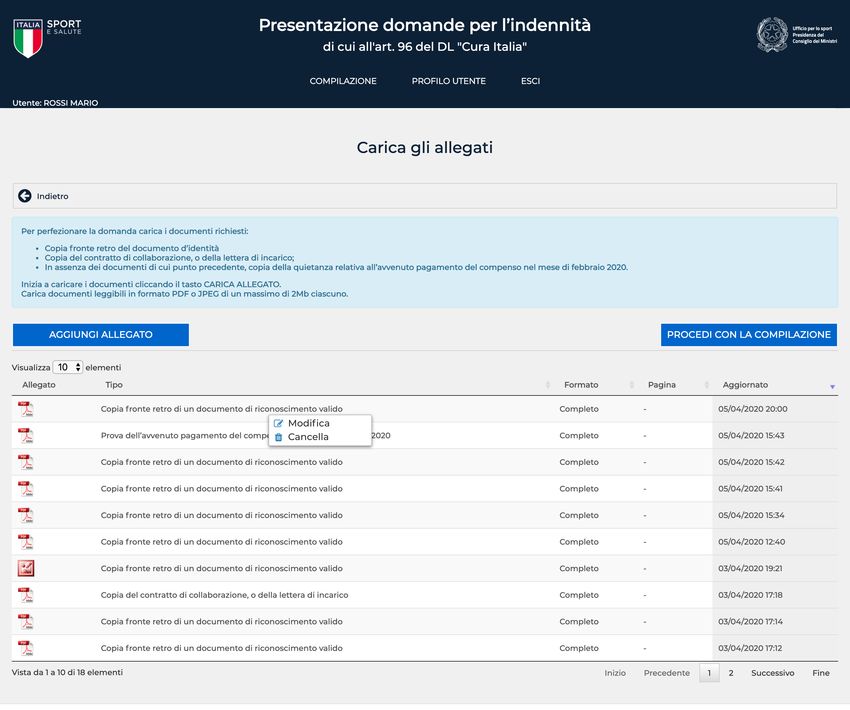Viewport: 850px width, 710px height.
Task: Click ESCI to log out
Action: pos(530,81)
